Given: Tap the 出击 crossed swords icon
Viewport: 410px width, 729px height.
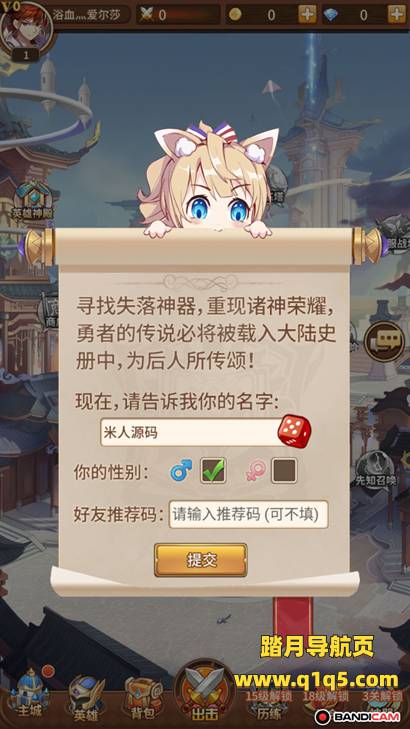Looking at the screenshot, I should pos(204,694).
